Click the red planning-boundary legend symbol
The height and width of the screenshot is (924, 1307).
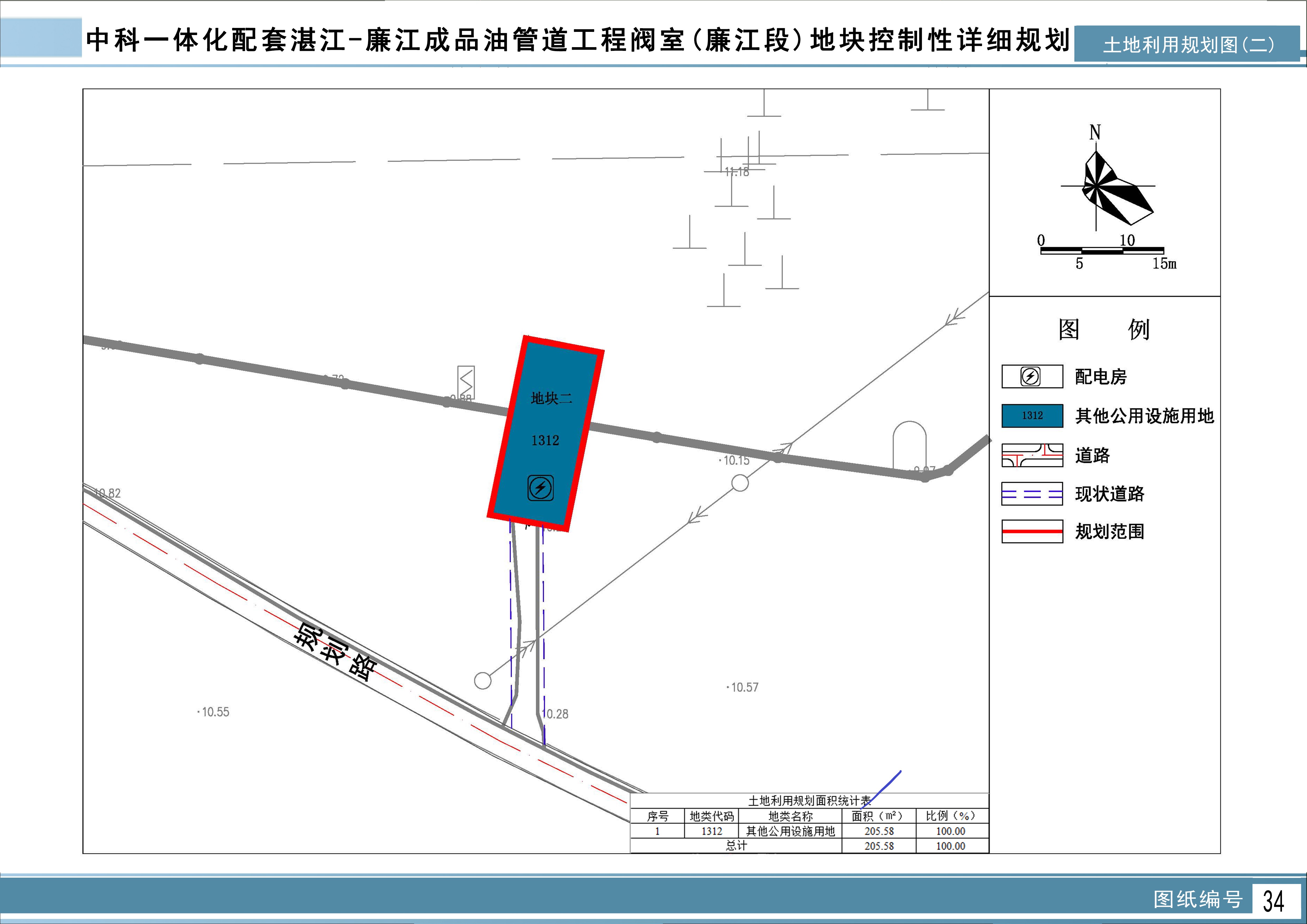[x=1031, y=532]
